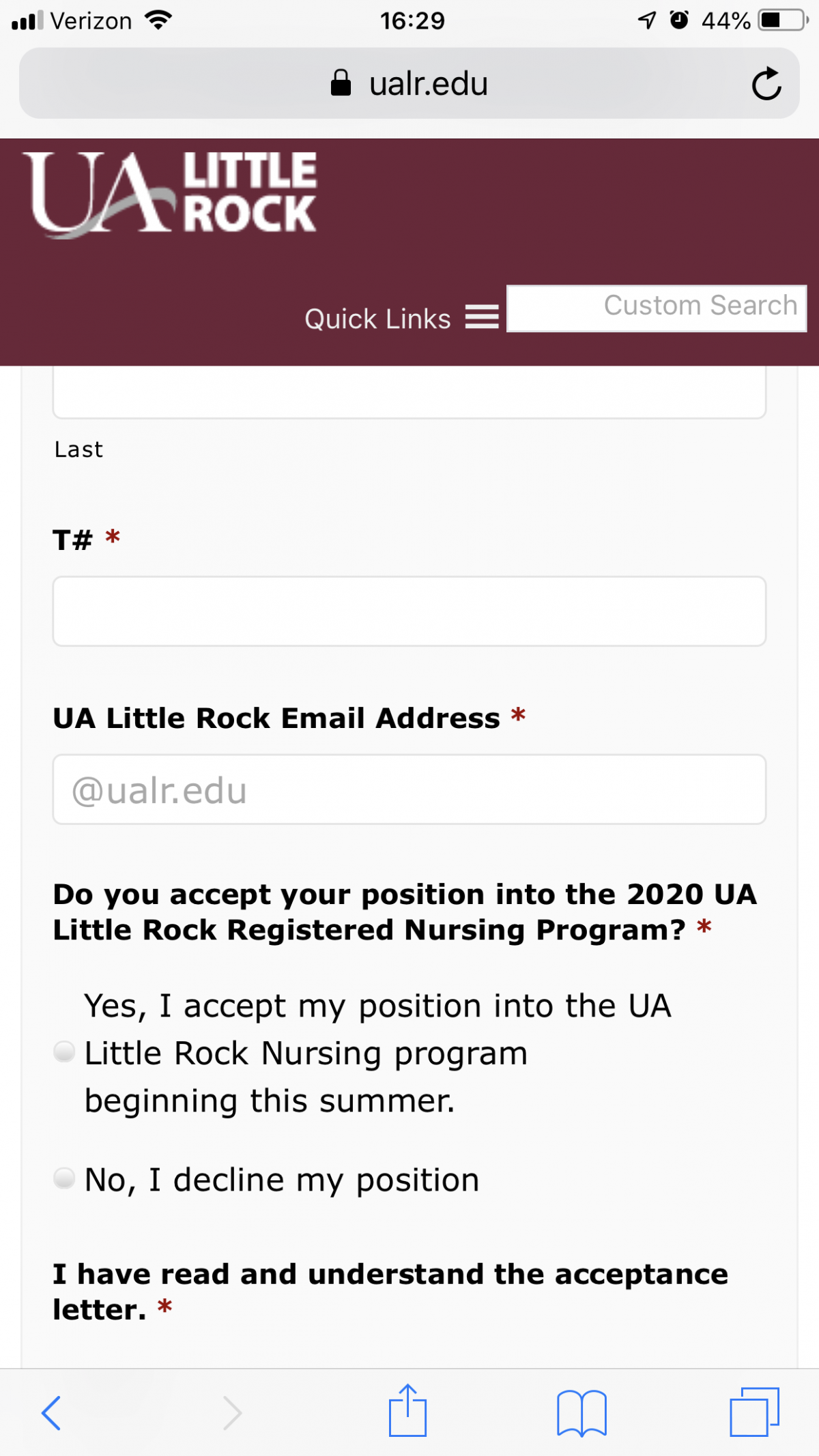The width and height of the screenshot is (819, 1456).
Task: Click the UA Little Rock Email Address field
Action: (409, 789)
